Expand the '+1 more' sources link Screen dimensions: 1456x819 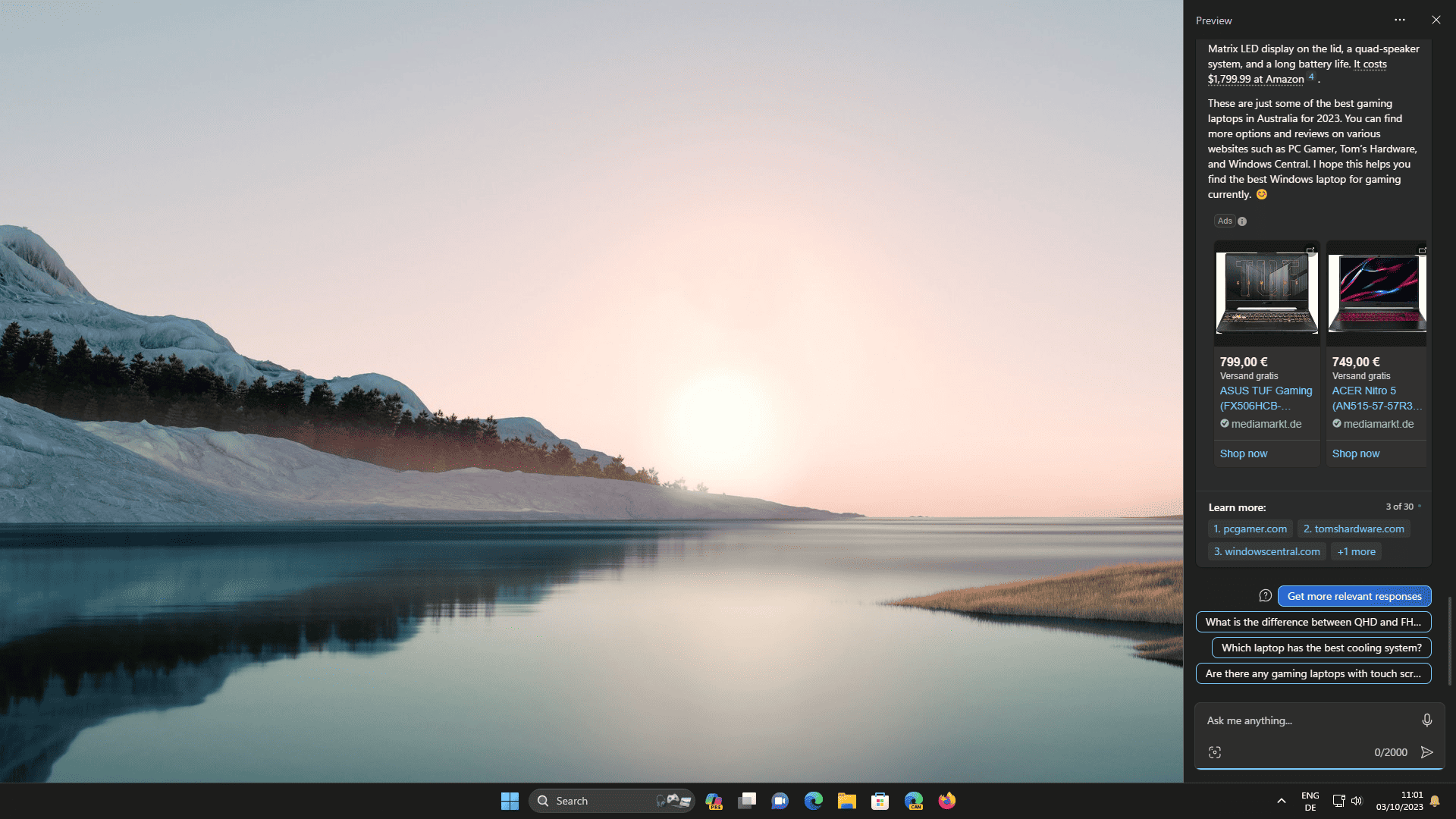(x=1356, y=551)
